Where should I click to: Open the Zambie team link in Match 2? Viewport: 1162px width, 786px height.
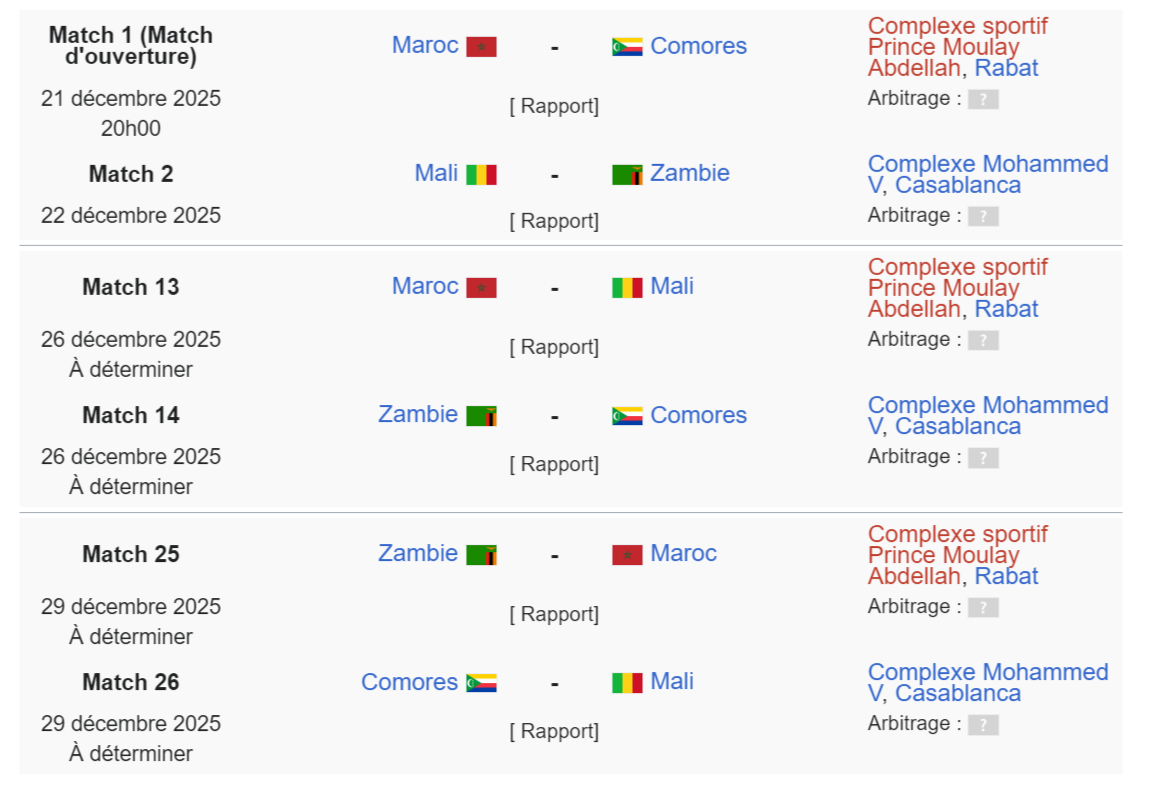coord(690,173)
